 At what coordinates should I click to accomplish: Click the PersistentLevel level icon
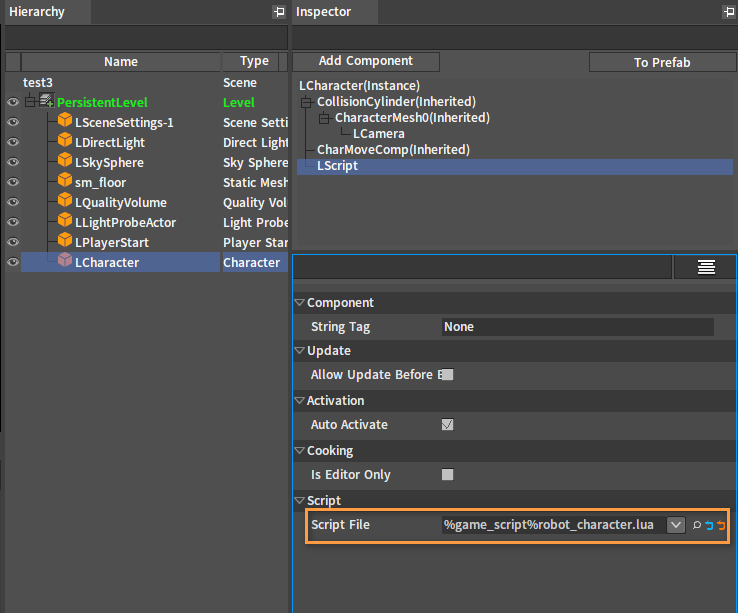coord(46,101)
